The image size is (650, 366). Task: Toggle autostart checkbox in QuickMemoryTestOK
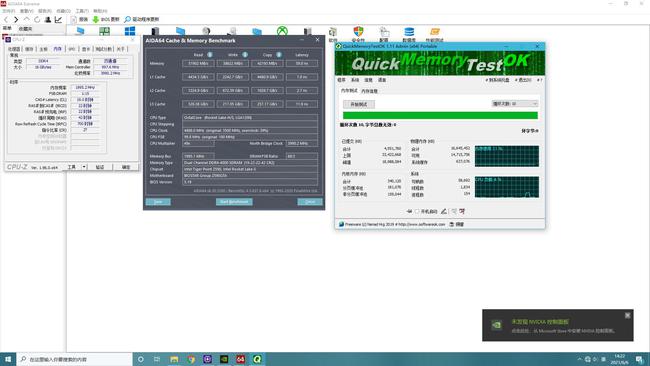417,211
